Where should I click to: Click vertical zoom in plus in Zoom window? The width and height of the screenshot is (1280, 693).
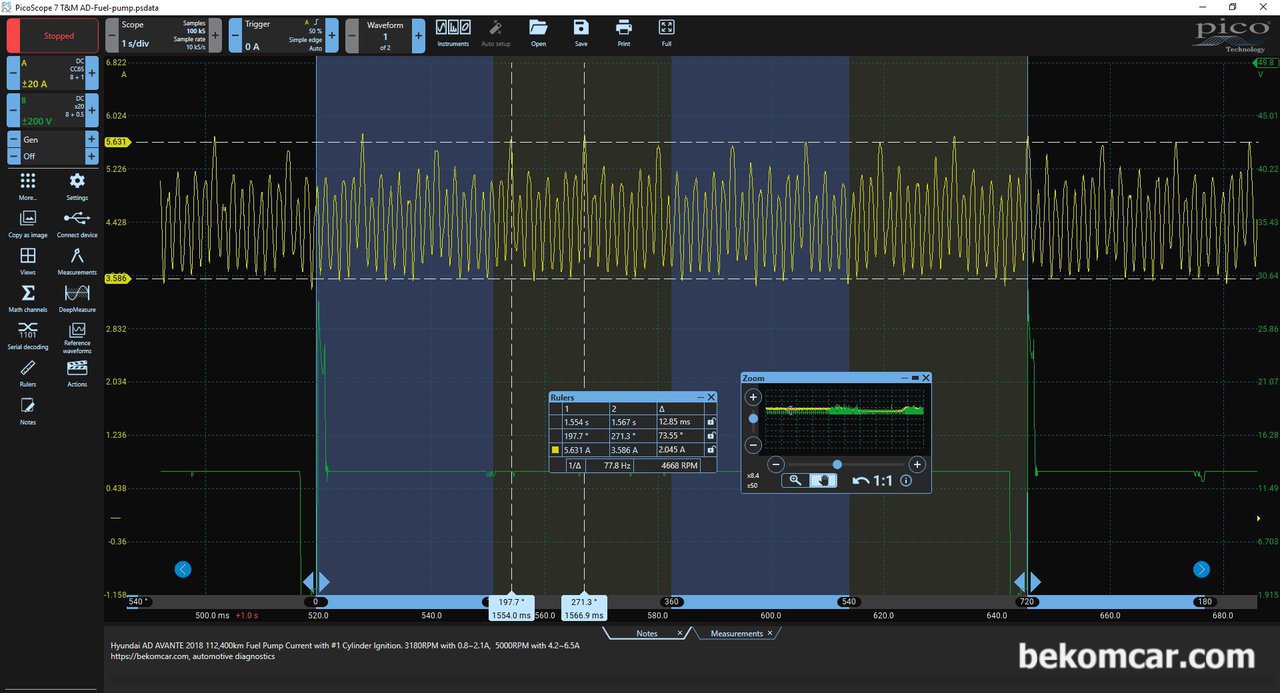click(x=754, y=397)
